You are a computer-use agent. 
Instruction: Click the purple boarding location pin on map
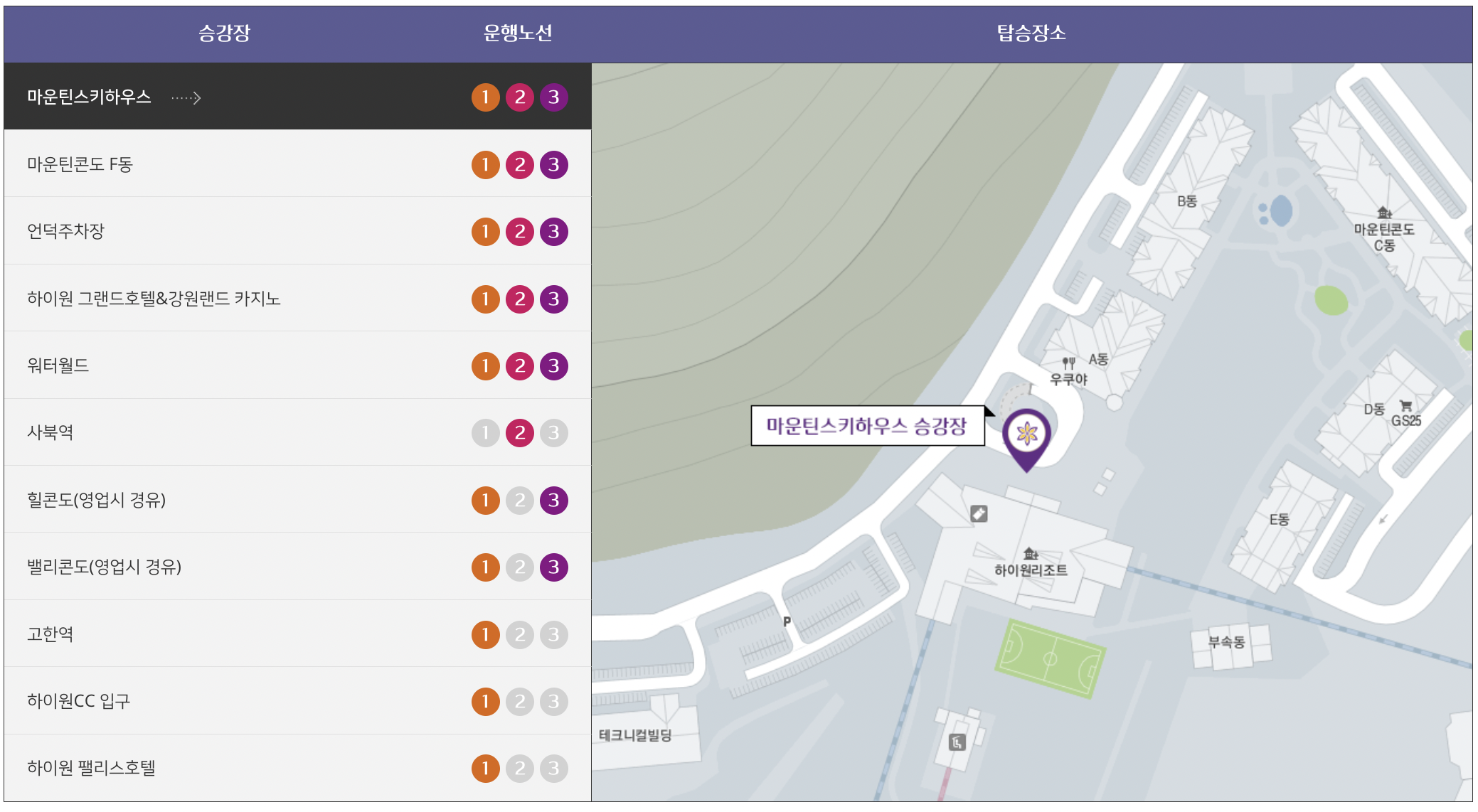click(x=1026, y=439)
